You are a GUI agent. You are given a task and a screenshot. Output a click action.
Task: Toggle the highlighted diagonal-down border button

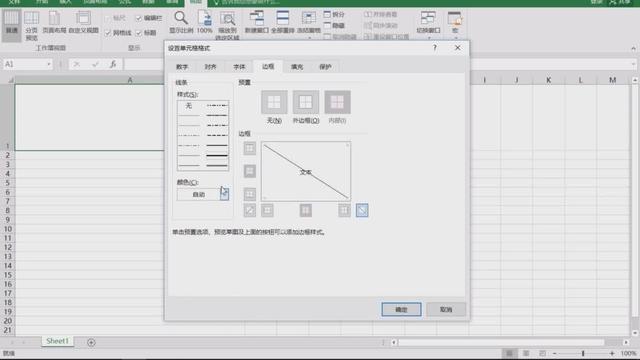tap(362, 211)
